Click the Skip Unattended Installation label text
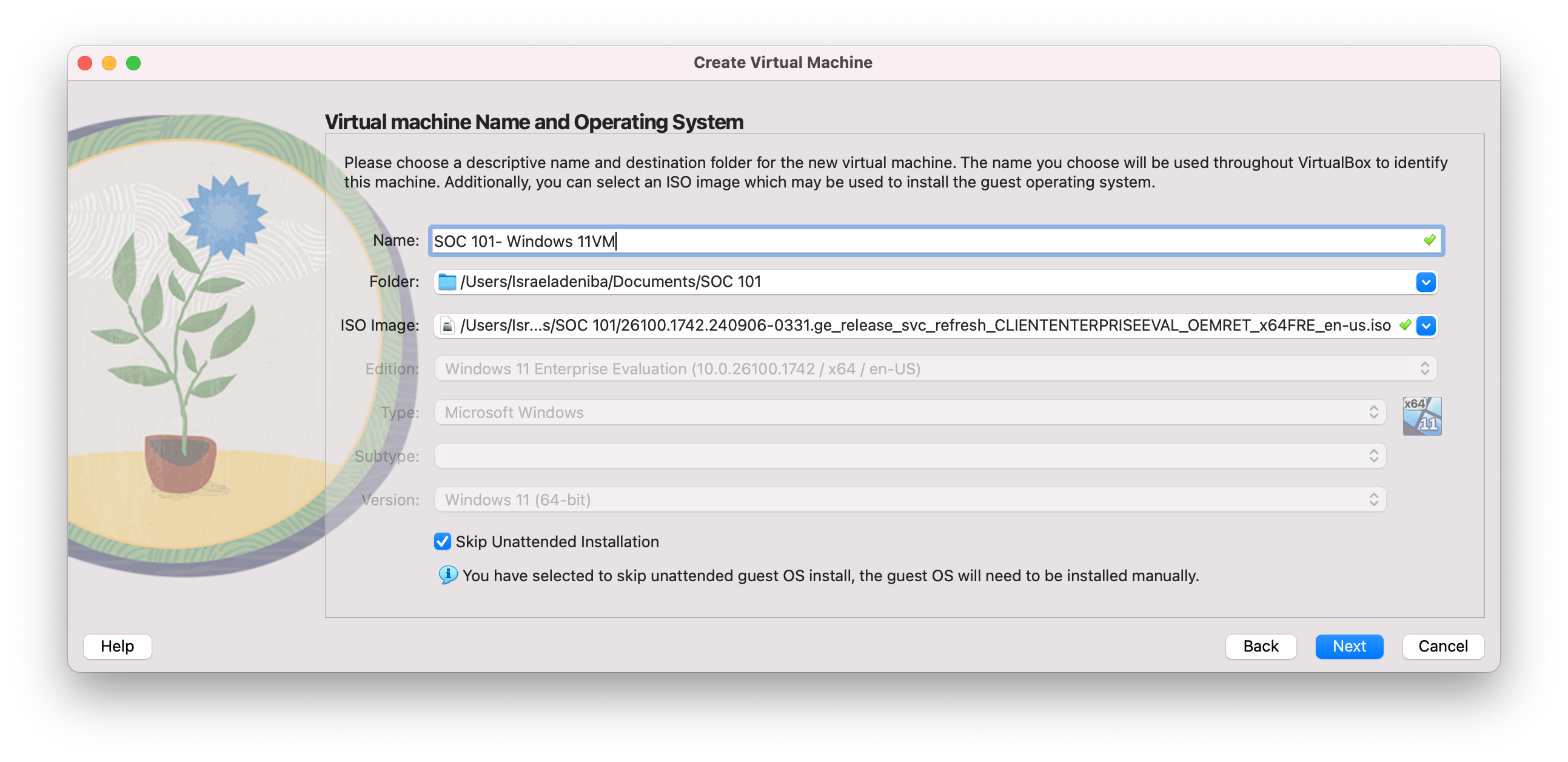 557,542
